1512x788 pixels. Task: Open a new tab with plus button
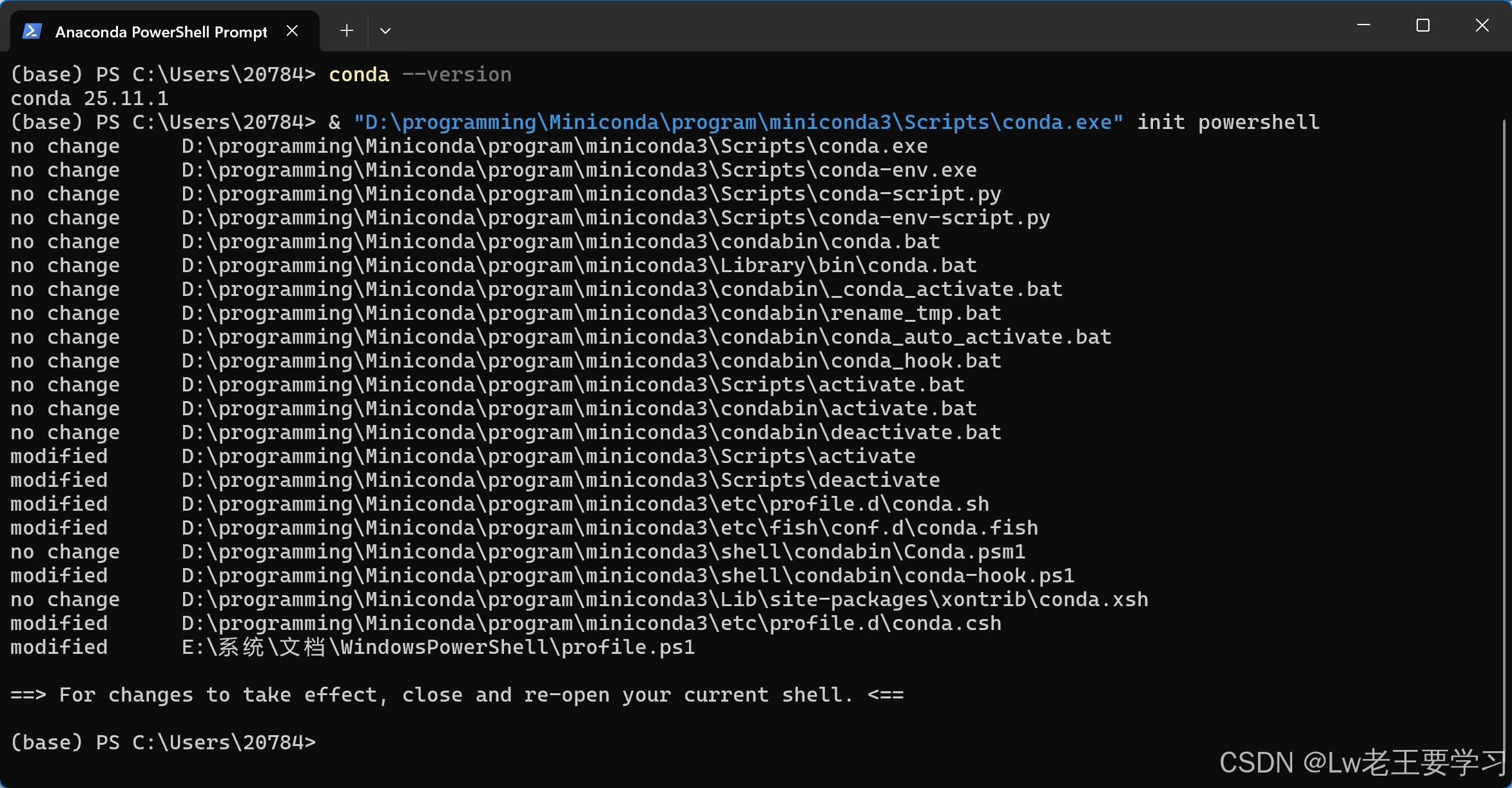(347, 31)
